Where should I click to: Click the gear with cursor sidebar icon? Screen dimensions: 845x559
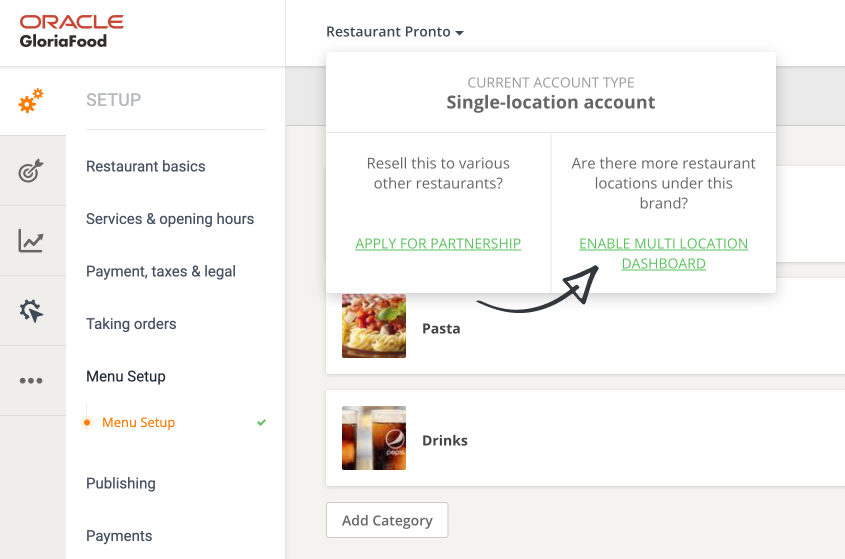31,310
